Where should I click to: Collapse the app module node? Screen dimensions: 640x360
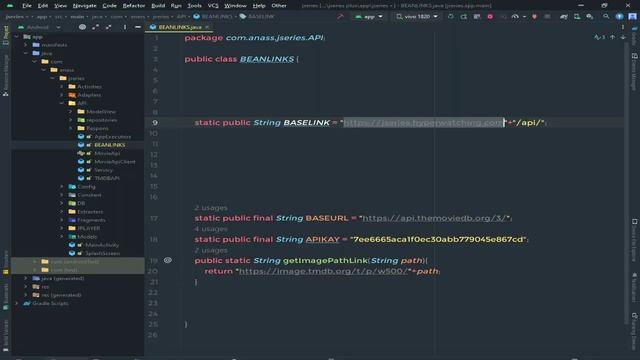[x=17, y=37]
